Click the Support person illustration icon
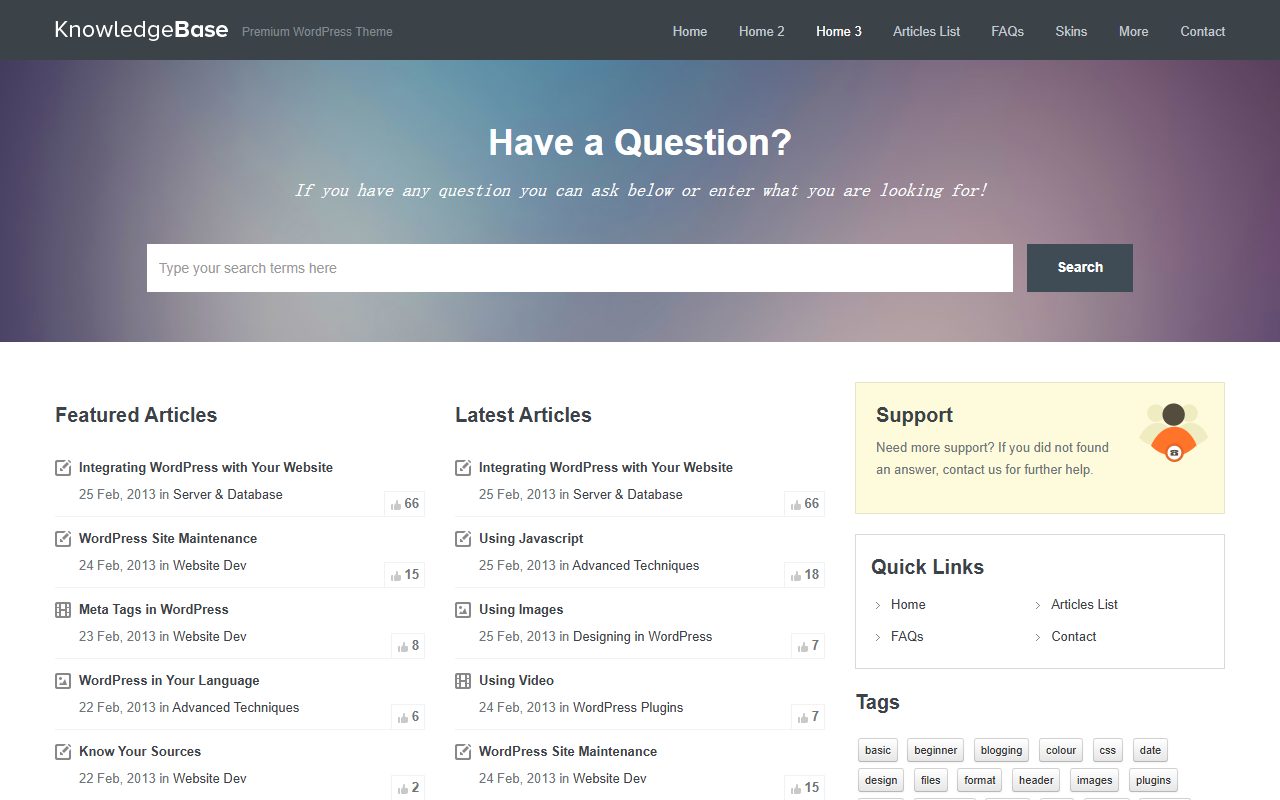The height and width of the screenshot is (800, 1280). coord(1174,433)
